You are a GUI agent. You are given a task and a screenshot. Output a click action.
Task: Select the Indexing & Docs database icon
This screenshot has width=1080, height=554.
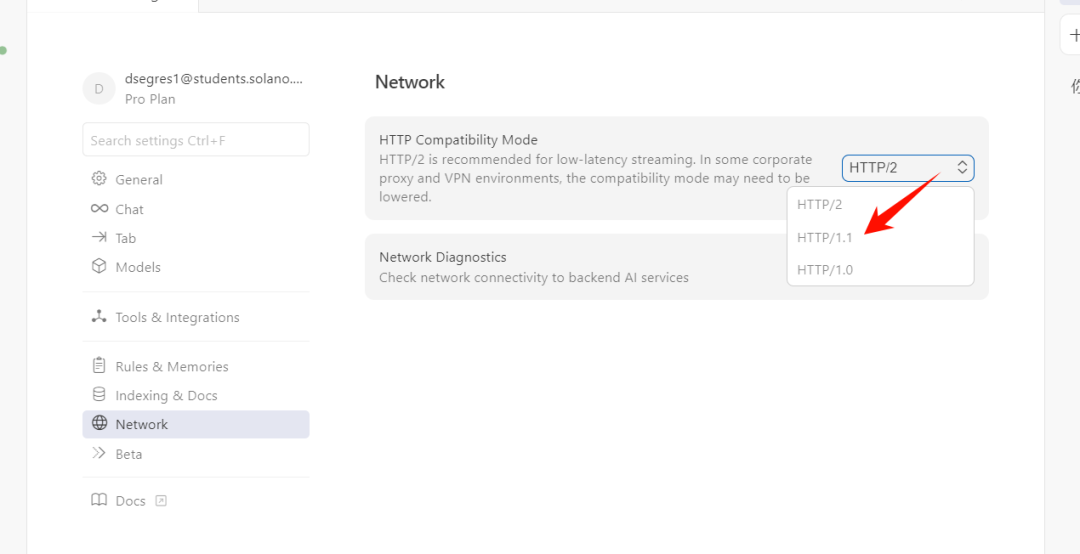(99, 395)
